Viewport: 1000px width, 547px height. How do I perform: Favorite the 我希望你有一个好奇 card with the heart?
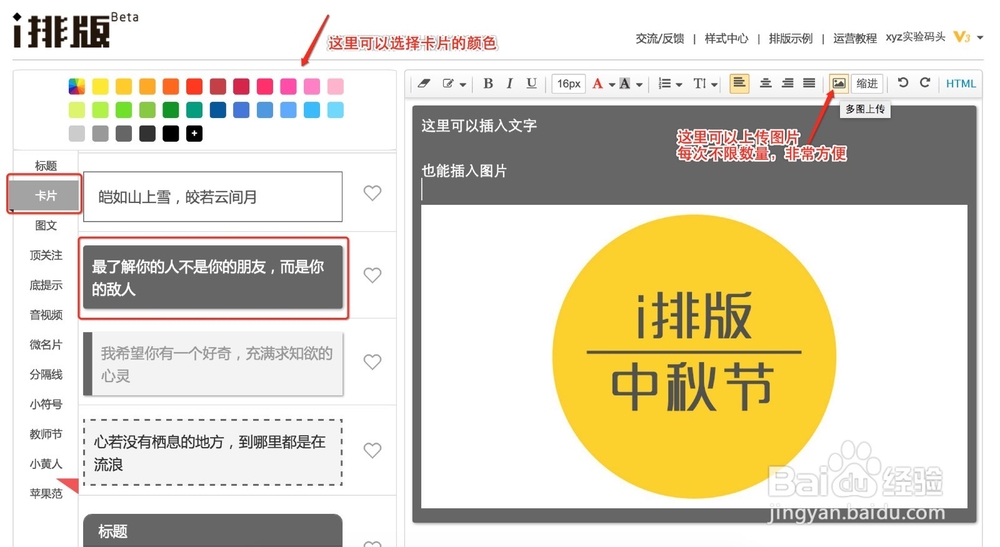372,361
